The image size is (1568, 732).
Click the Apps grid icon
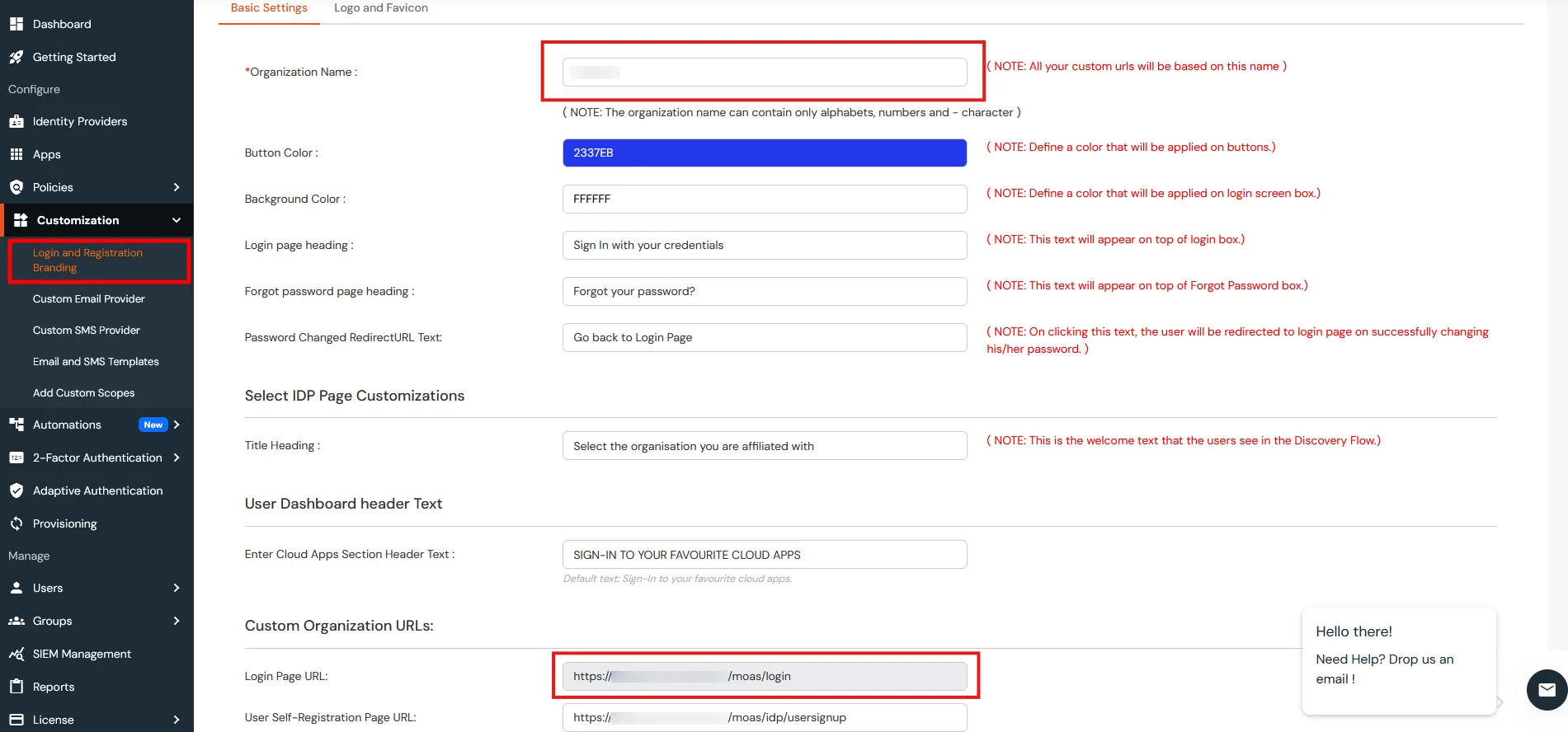16,154
